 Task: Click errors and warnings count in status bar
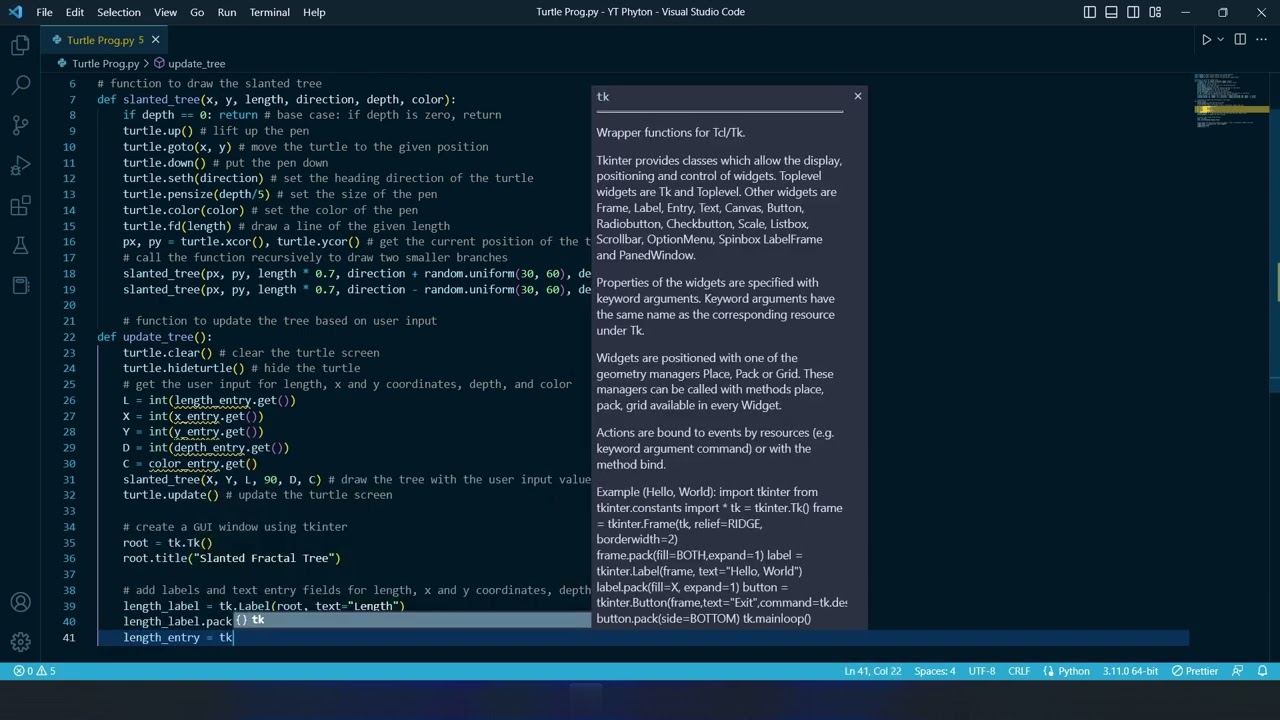coord(35,671)
